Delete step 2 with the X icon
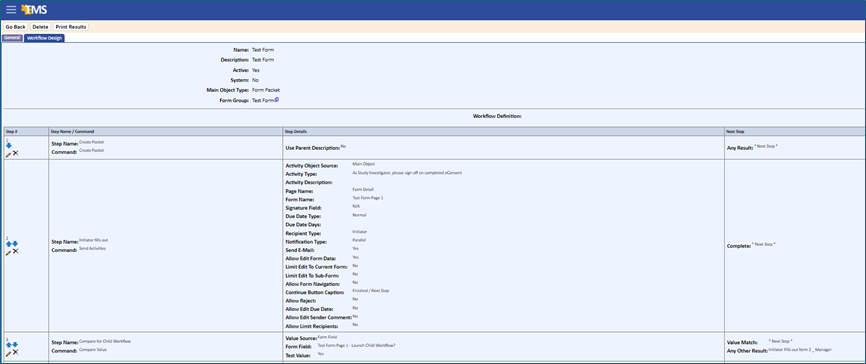866x364 pixels. click(15, 251)
